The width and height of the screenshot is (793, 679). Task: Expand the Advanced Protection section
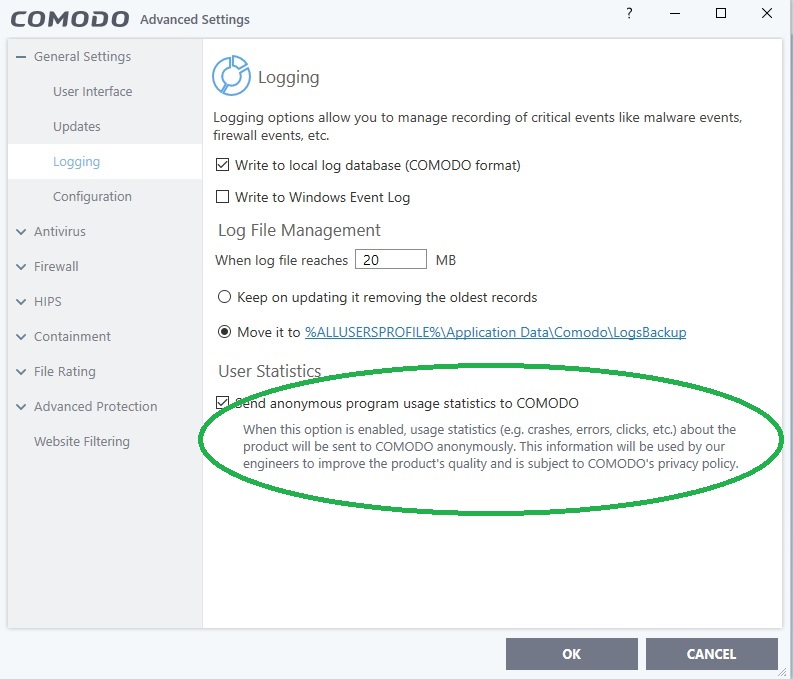21,407
